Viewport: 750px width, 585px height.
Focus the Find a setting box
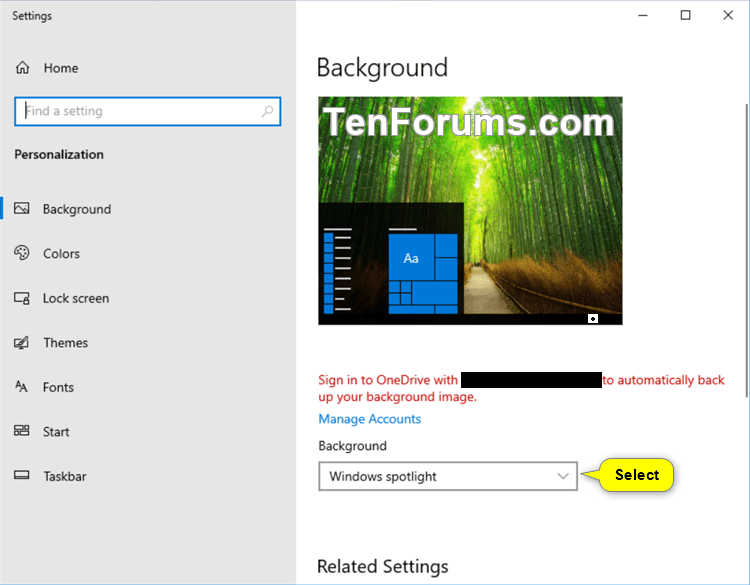pos(147,111)
